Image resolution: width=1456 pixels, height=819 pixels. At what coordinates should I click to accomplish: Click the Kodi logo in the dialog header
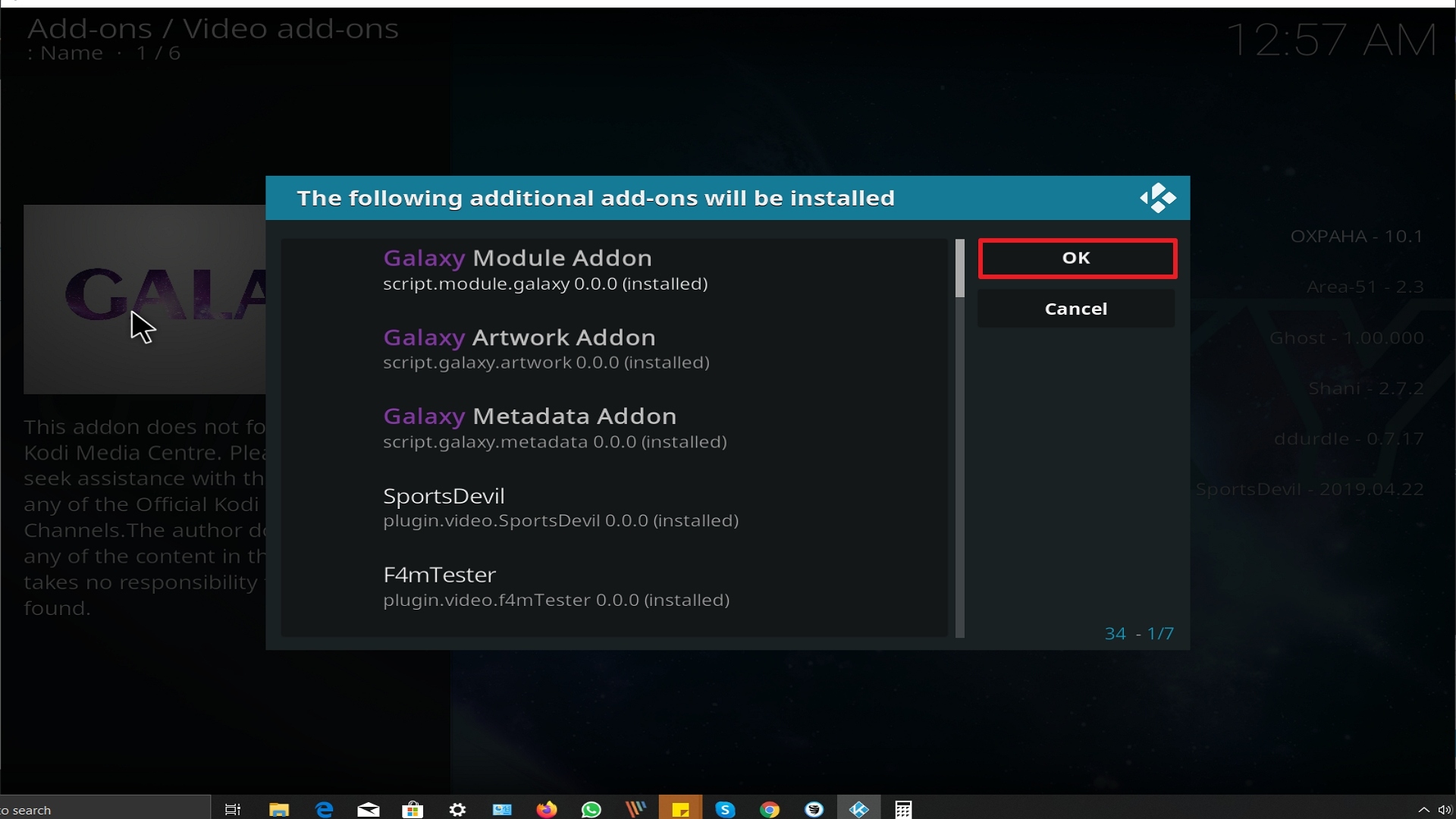pyautogui.click(x=1157, y=198)
